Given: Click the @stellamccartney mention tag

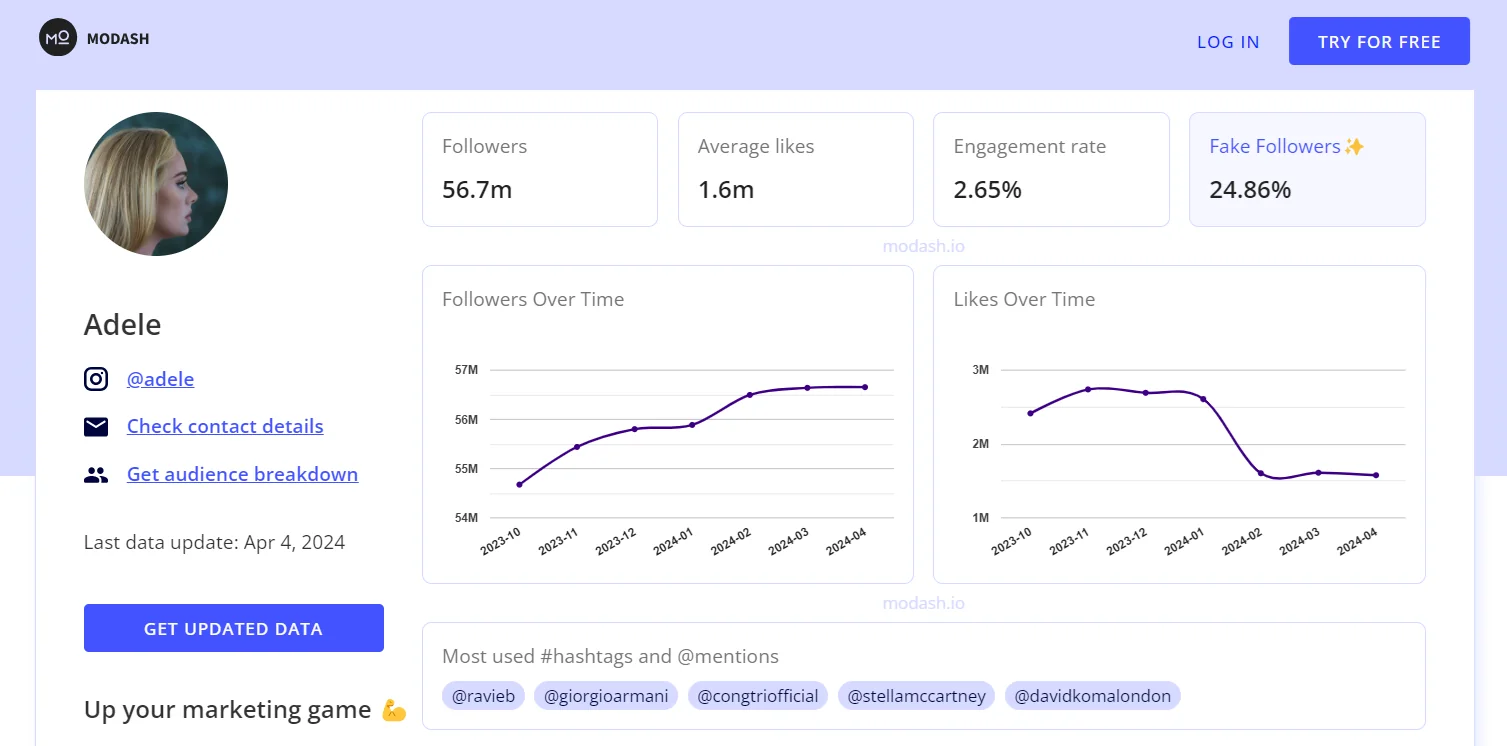Looking at the screenshot, I should [916, 696].
